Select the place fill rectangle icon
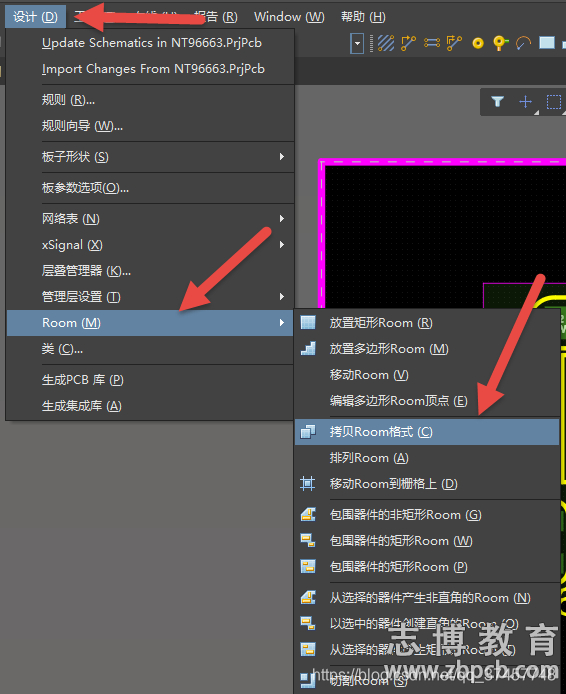Image resolution: width=566 pixels, height=694 pixels. [x=547, y=43]
